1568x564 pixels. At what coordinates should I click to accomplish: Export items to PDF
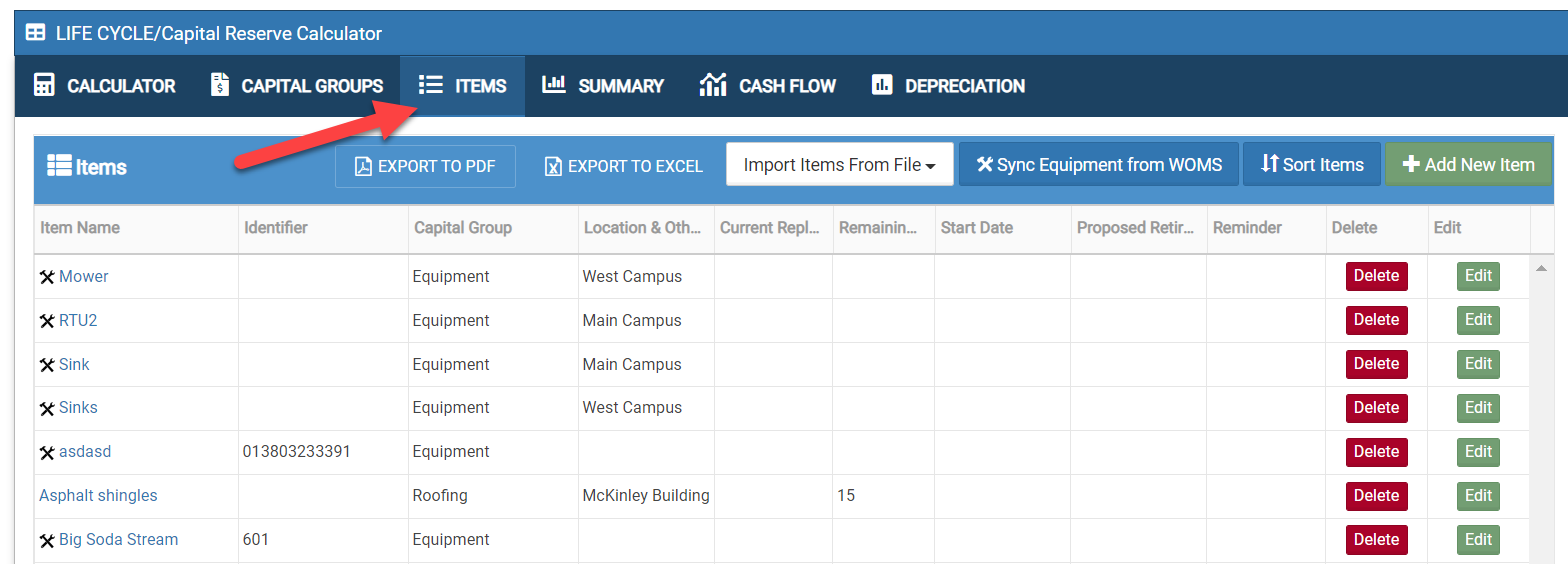point(425,166)
